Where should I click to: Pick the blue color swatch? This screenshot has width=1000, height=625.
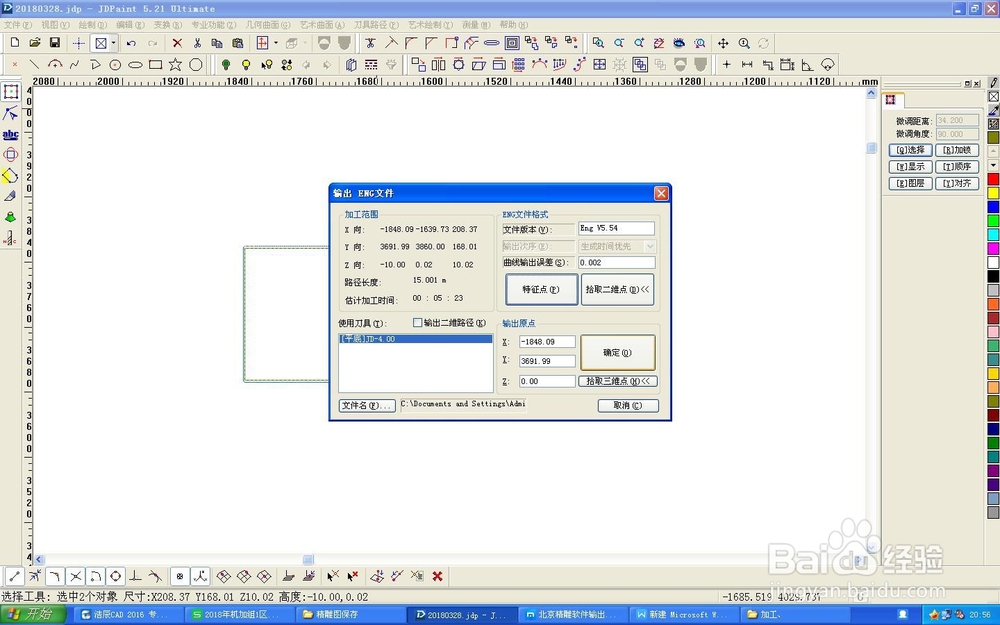[993, 207]
